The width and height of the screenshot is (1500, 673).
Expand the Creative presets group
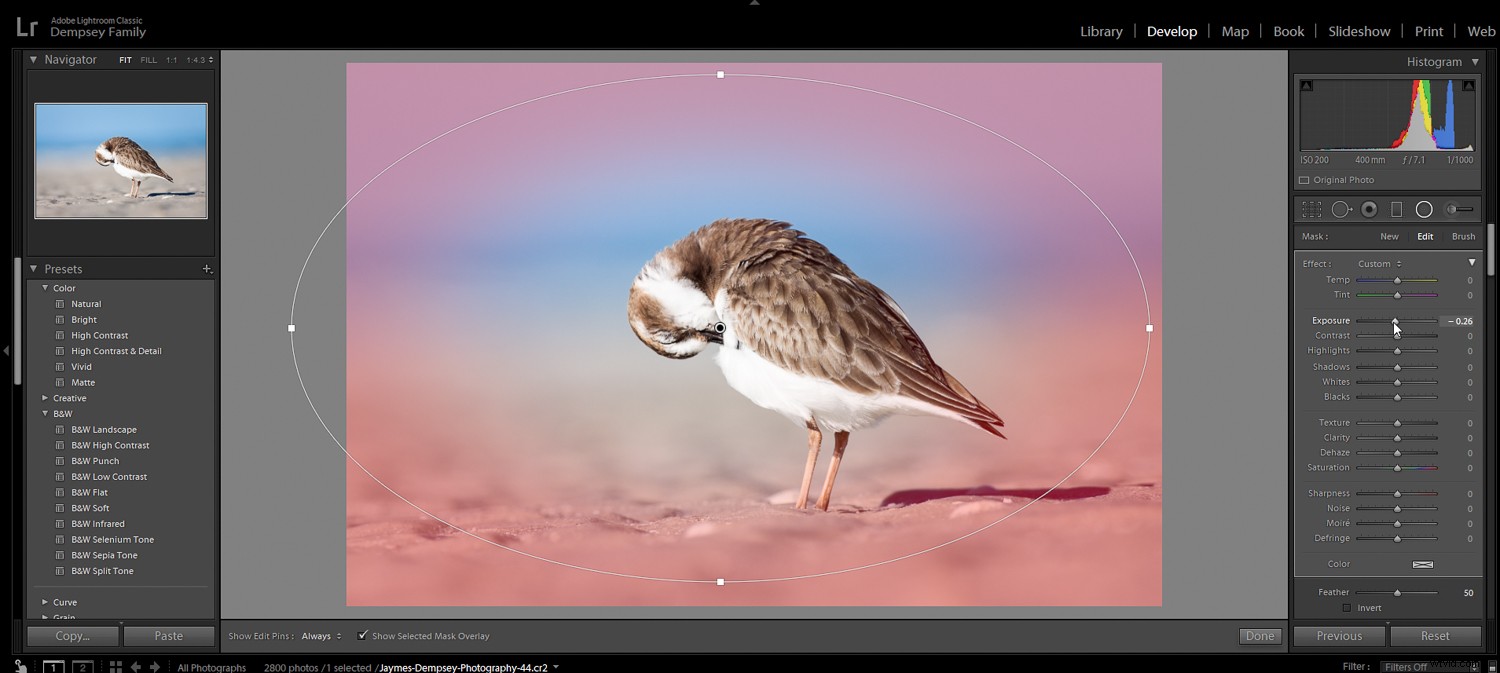coord(44,397)
